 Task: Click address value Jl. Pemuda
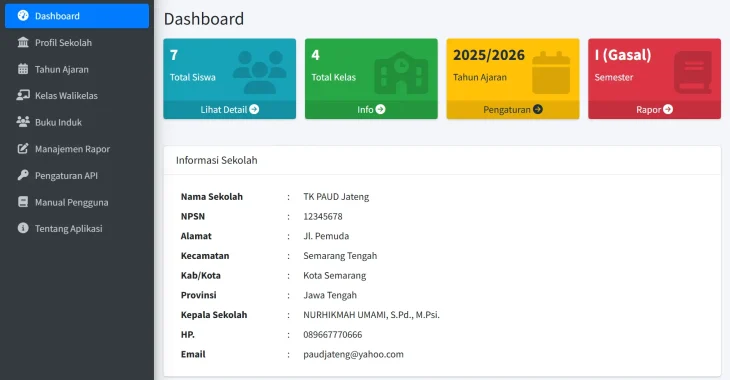326,236
